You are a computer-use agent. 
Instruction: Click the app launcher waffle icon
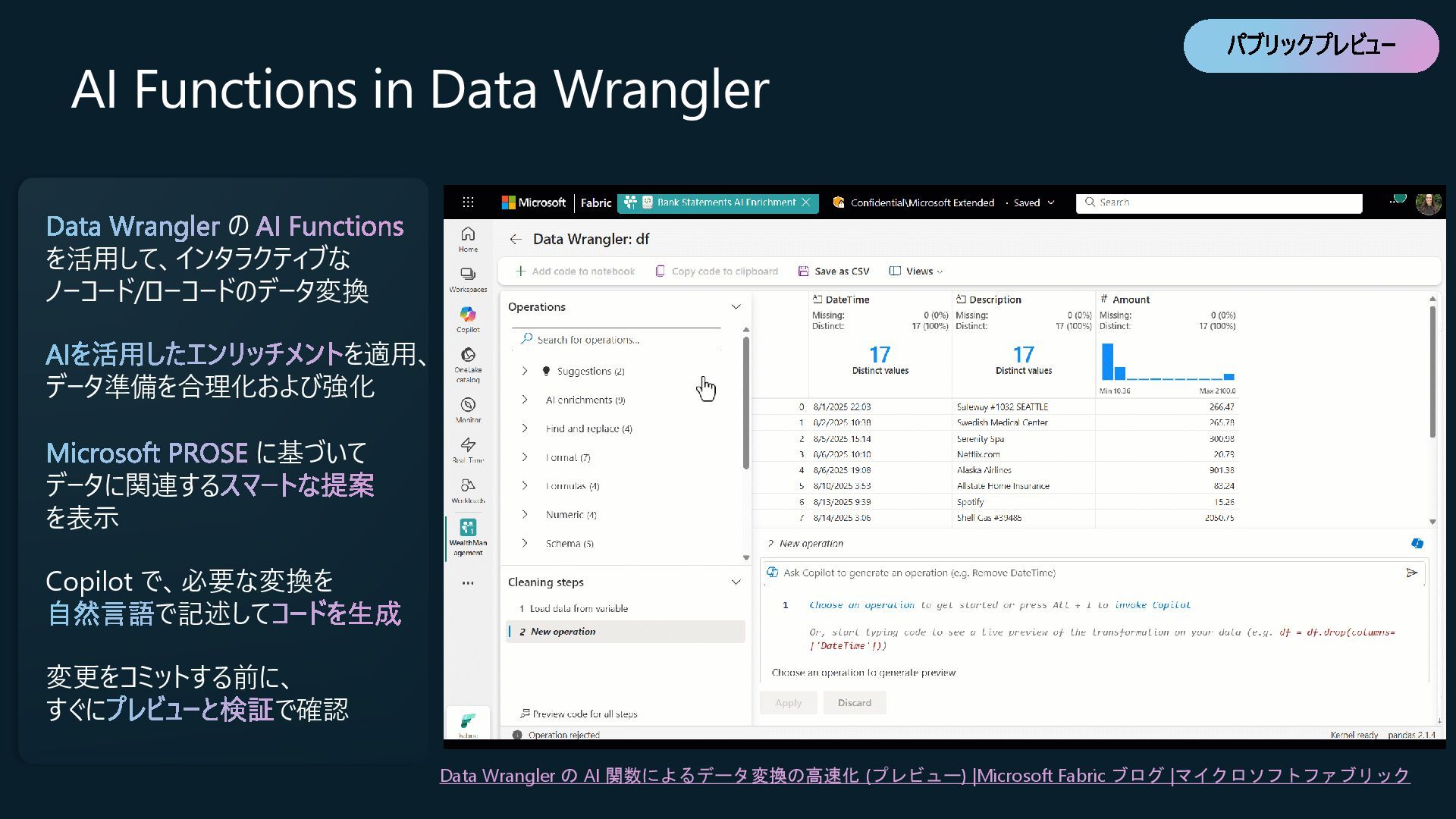(x=468, y=202)
